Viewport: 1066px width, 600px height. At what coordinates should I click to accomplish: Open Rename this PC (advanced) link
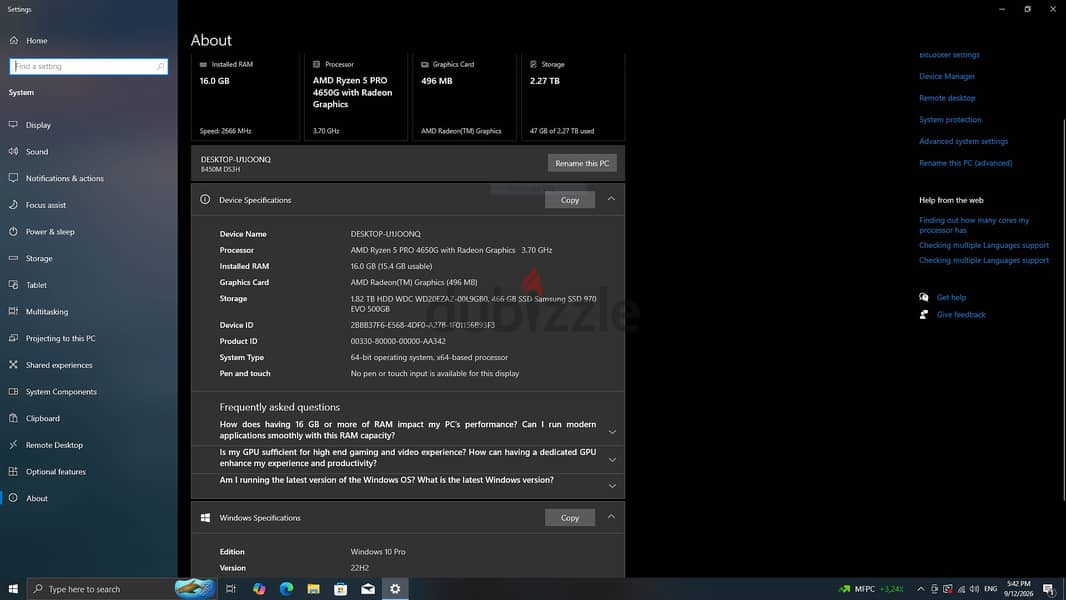pos(965,163)
